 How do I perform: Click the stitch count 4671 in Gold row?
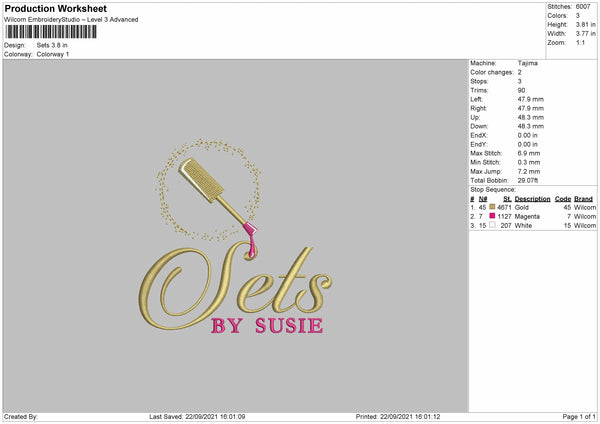pyautogui.click(x=504, y=207)
